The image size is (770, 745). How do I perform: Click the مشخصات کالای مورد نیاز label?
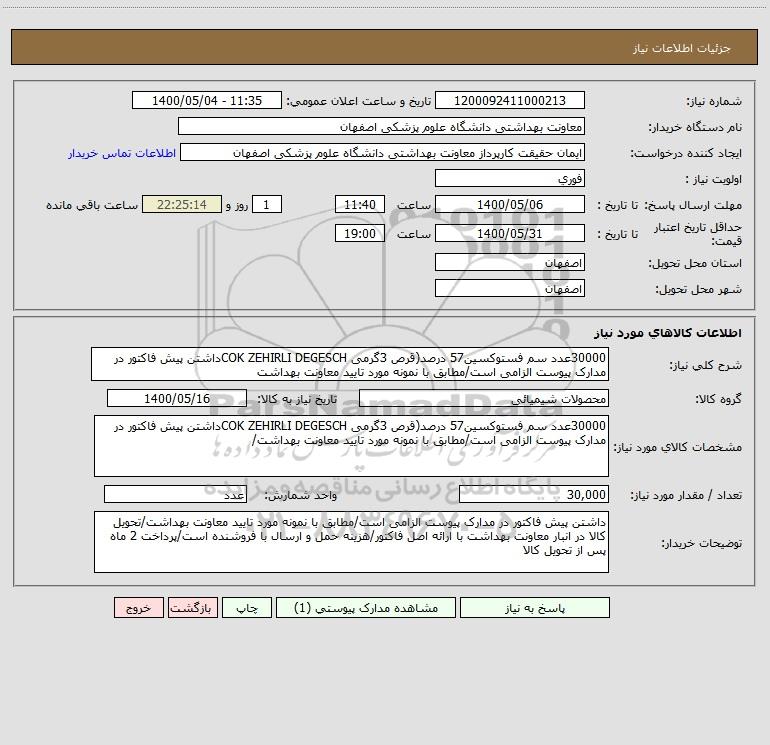point(678,447)
